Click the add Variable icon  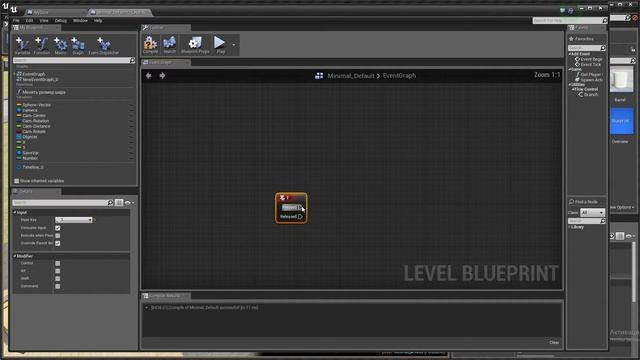click(x=22, y=44)
